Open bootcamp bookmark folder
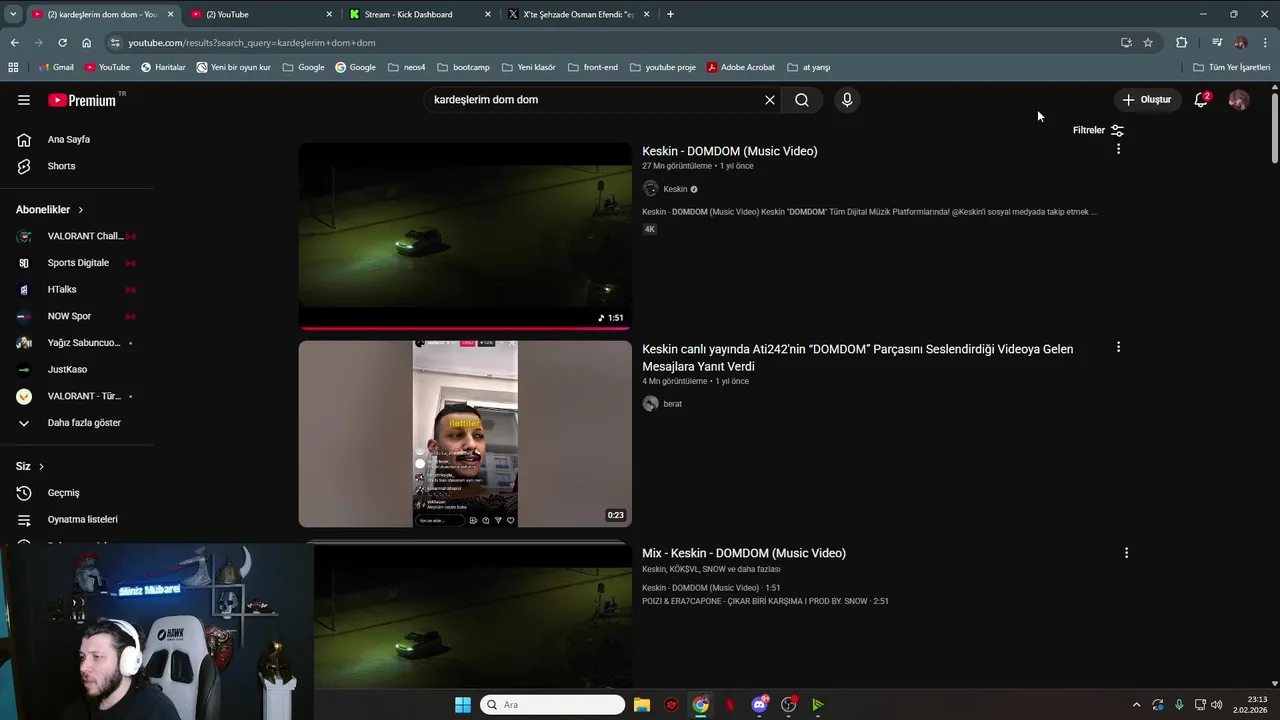This screenshot has height=720, width=1280. pos(463,67)
